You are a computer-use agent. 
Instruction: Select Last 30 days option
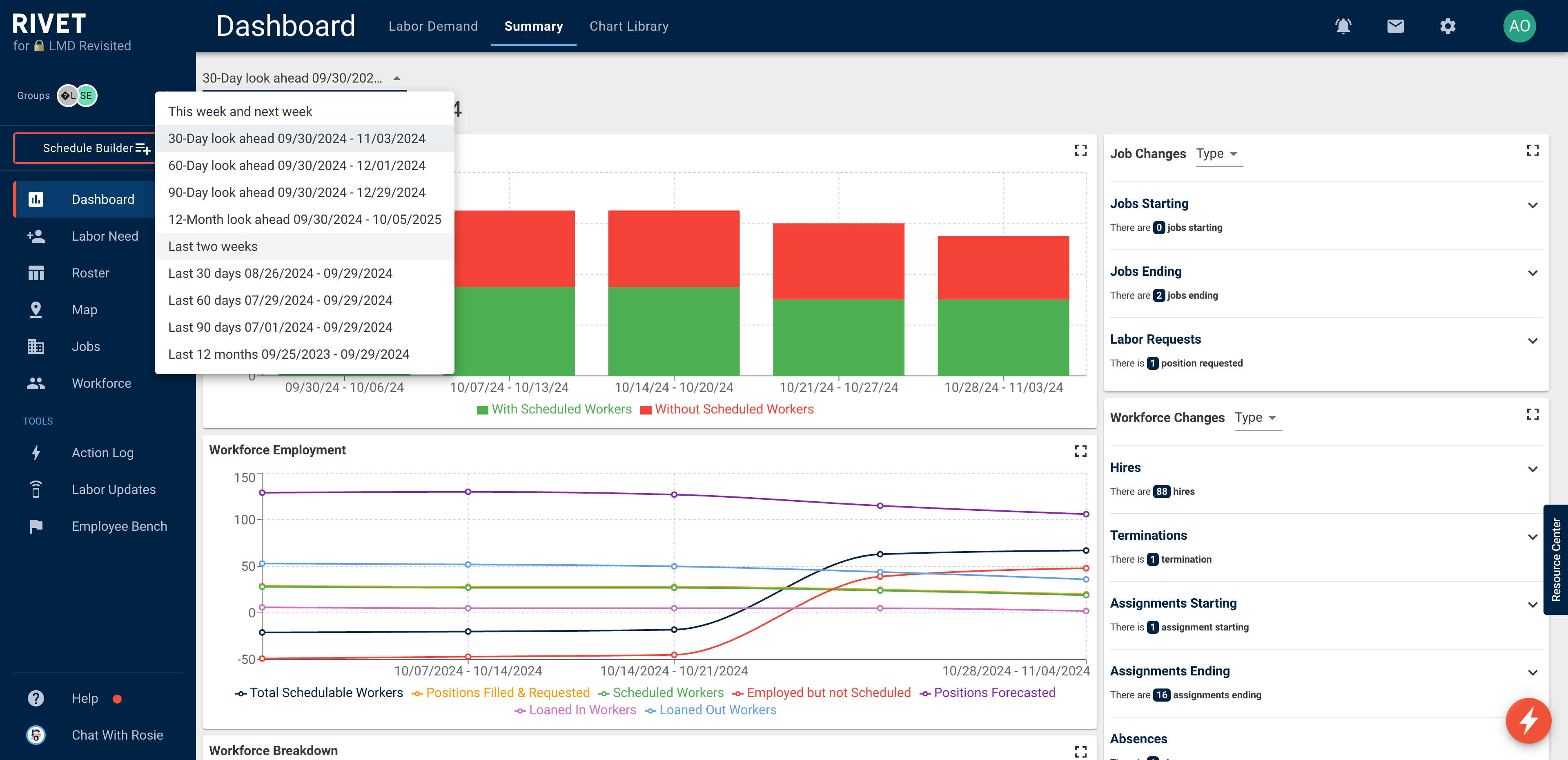pyautogui.click(x=304, y=273)
